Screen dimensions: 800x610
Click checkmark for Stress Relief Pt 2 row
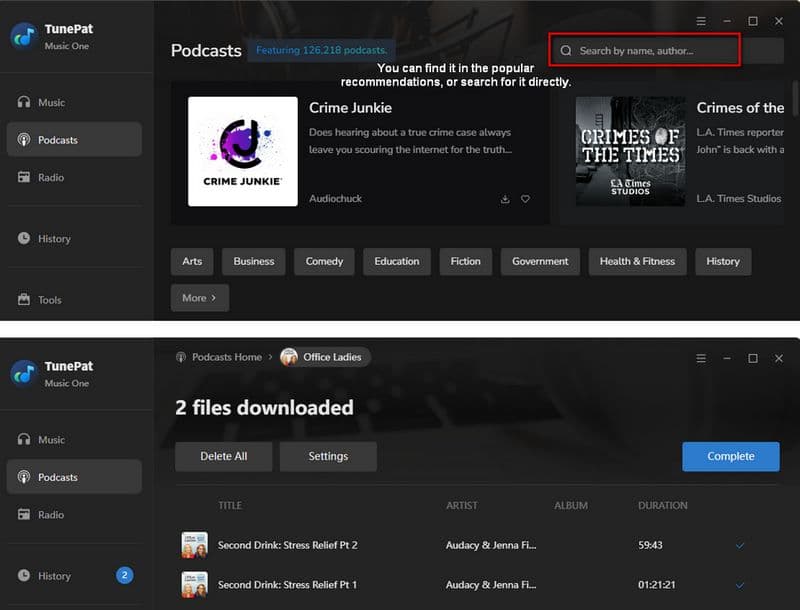(x=739, y=546)
